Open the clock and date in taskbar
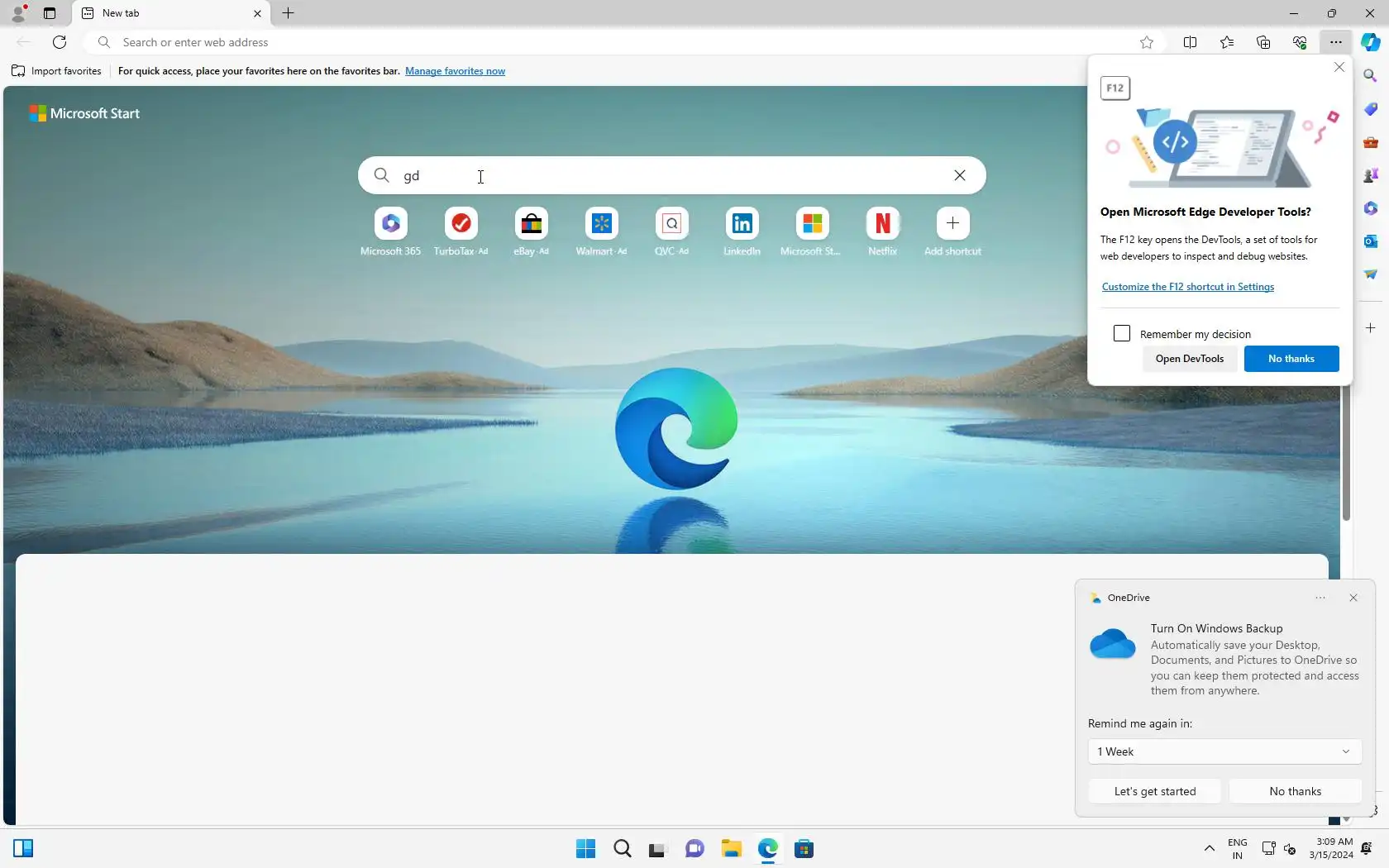This screenshot has height=868, width=1389. [1331, 848]
